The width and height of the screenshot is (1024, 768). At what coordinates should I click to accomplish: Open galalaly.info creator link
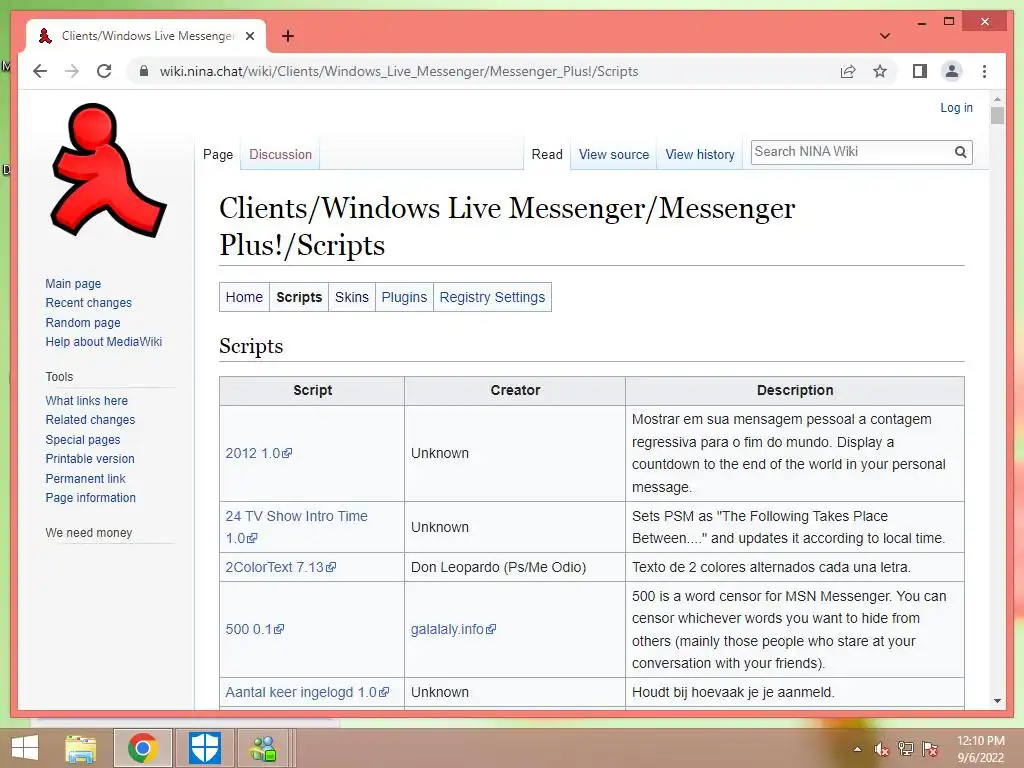(453, 629)
